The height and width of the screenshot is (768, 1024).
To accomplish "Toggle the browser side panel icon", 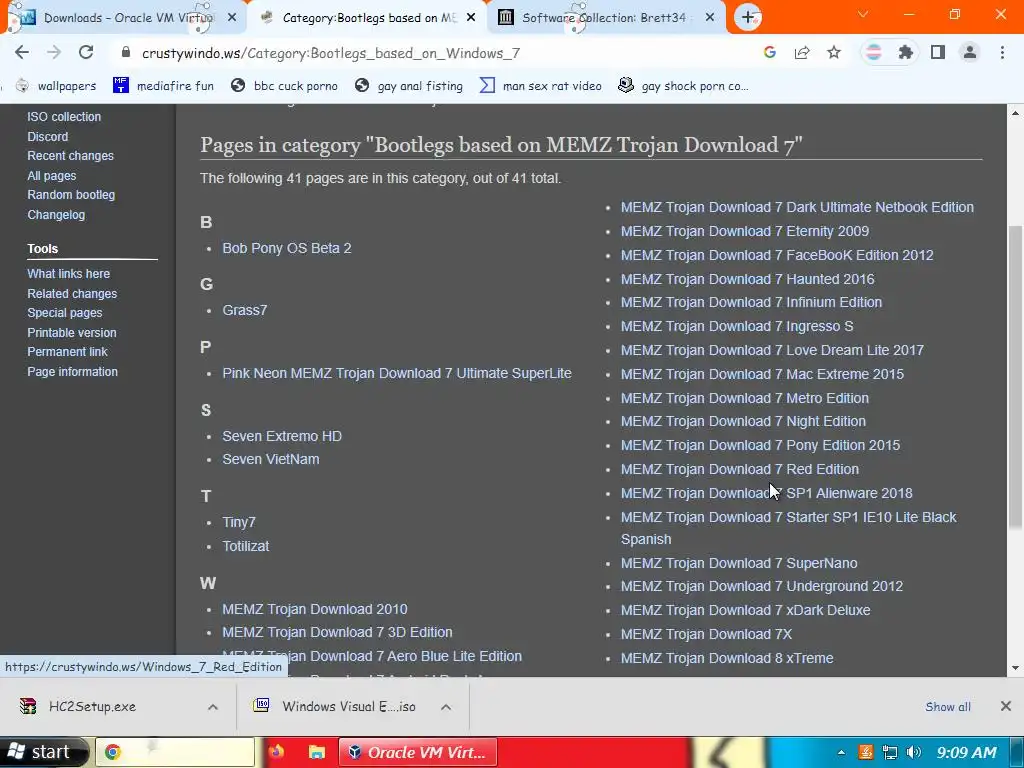I will (938, 52).
